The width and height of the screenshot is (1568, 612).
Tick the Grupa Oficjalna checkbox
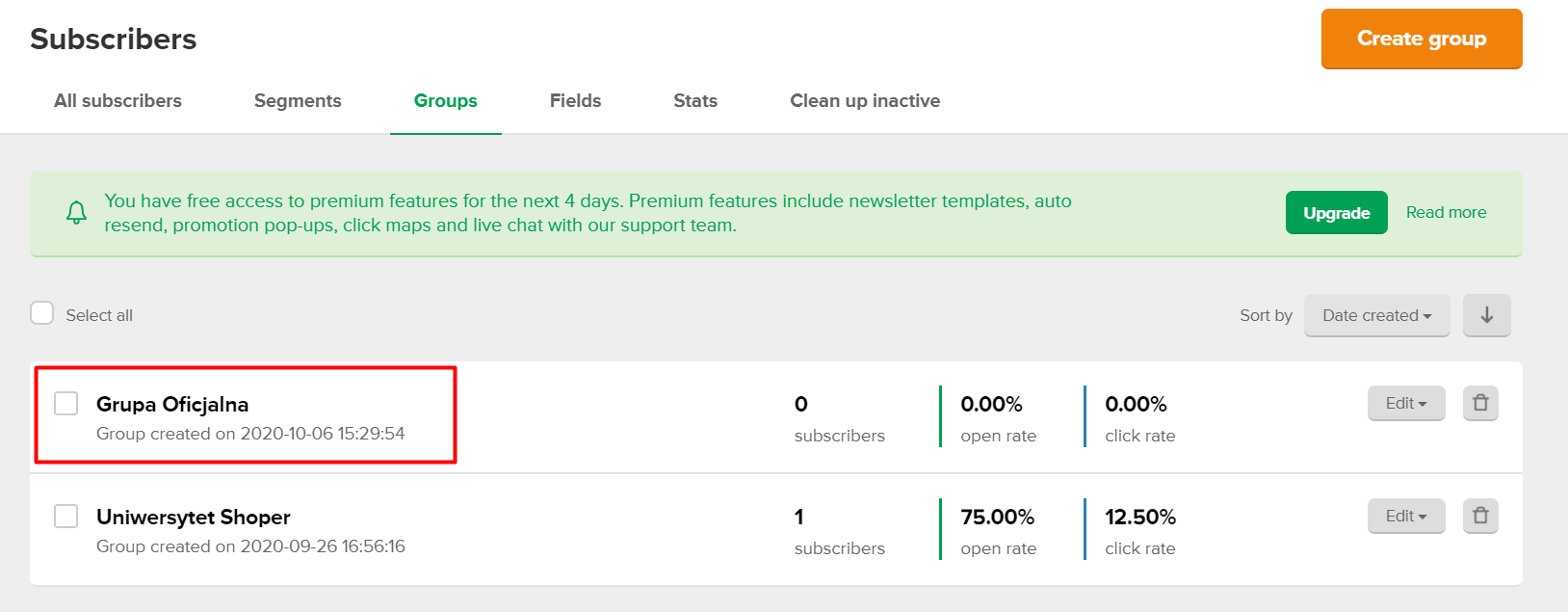pos(66,403)
